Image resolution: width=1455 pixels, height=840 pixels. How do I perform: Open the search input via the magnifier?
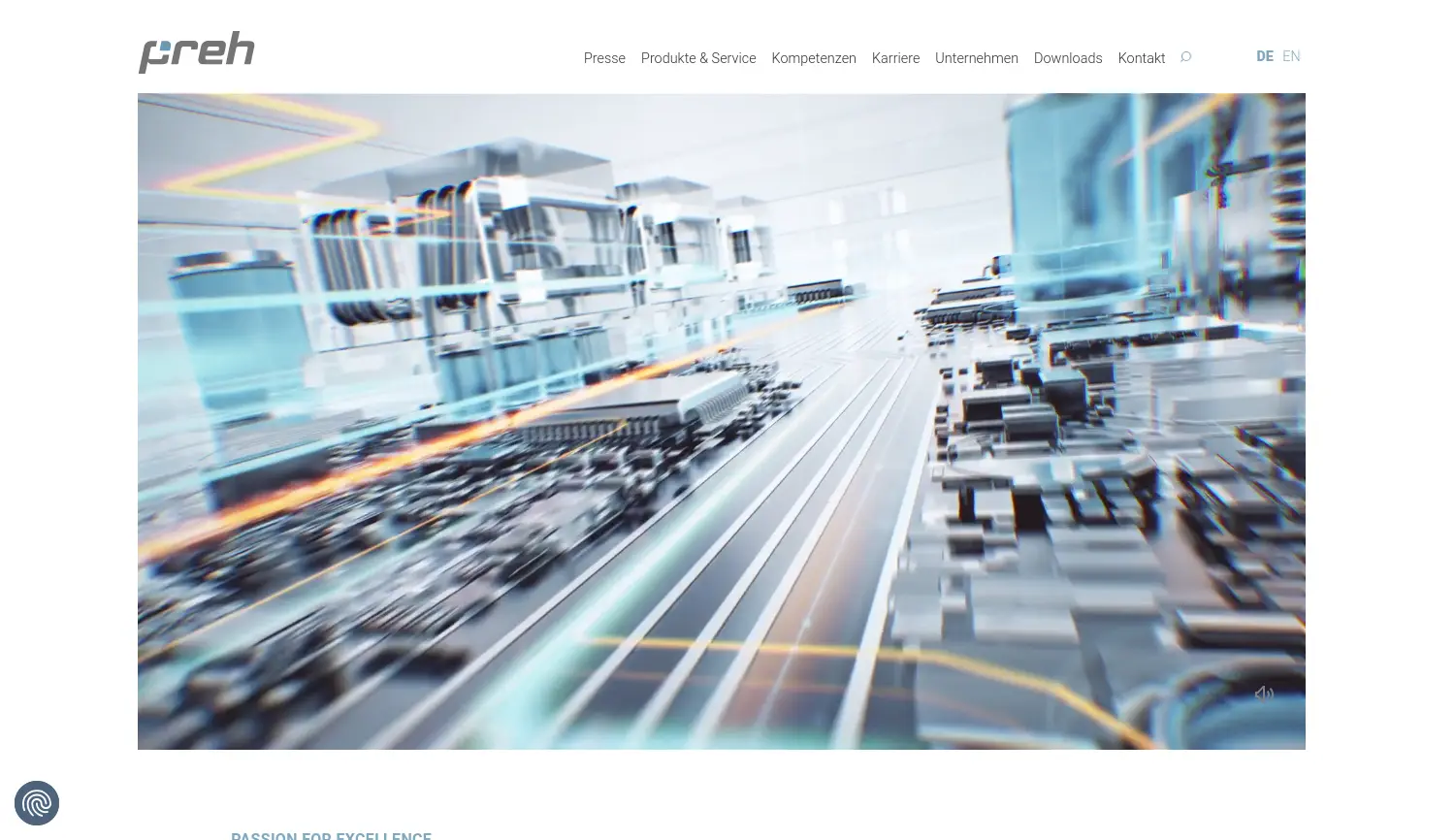[1185, 57]
